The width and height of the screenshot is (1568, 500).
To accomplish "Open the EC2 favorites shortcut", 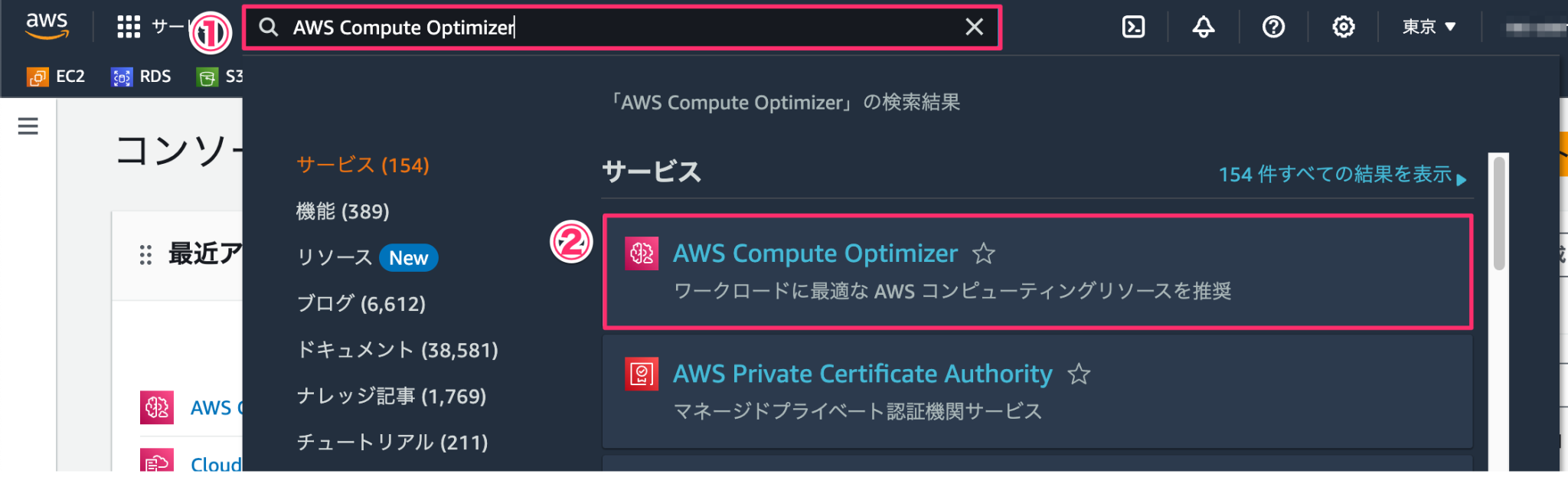I will coord(56,76).
